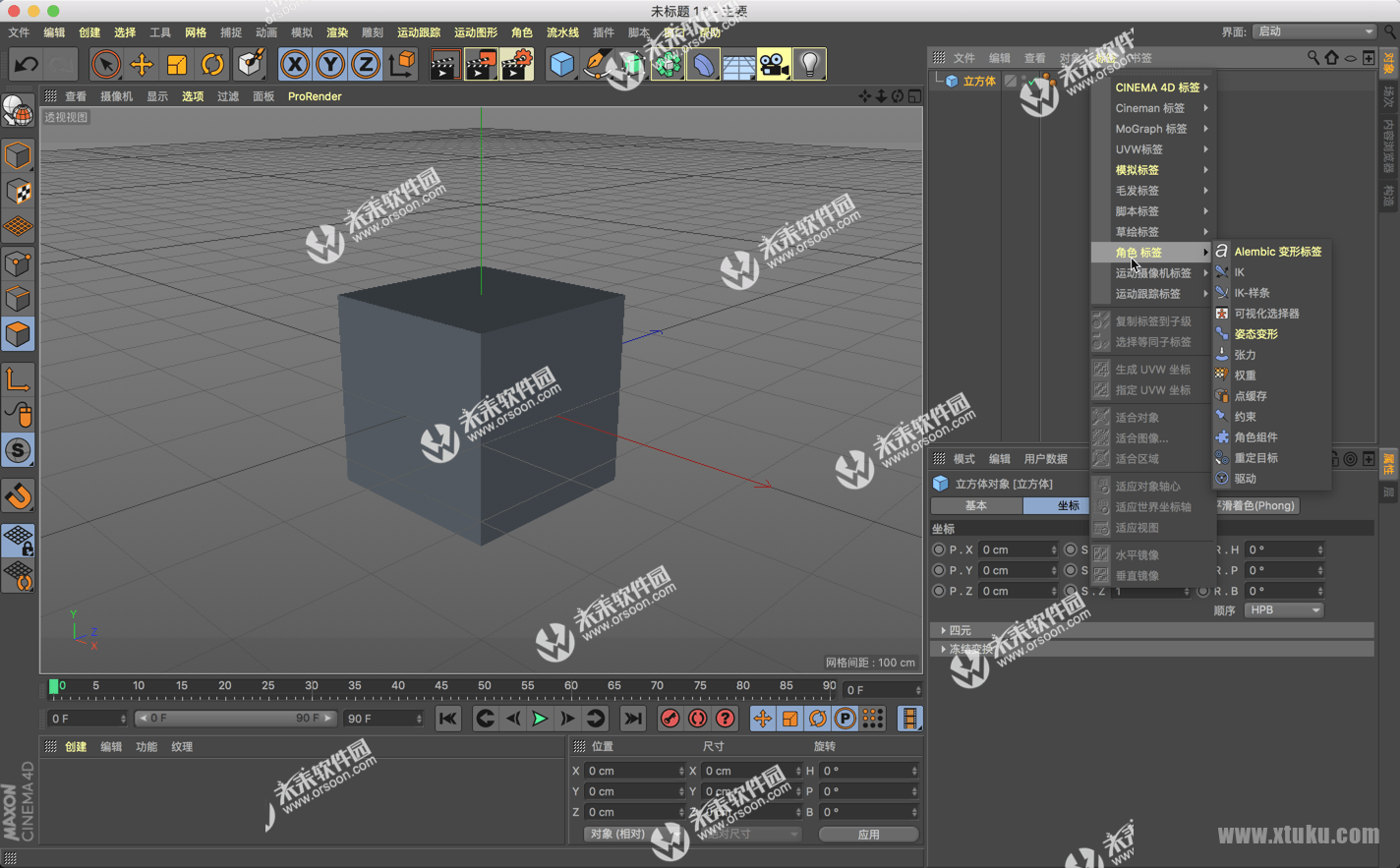The width and height of the screenshot is (1400, 868).
Task: Add a cube primitive object
Action: point(561,65)
